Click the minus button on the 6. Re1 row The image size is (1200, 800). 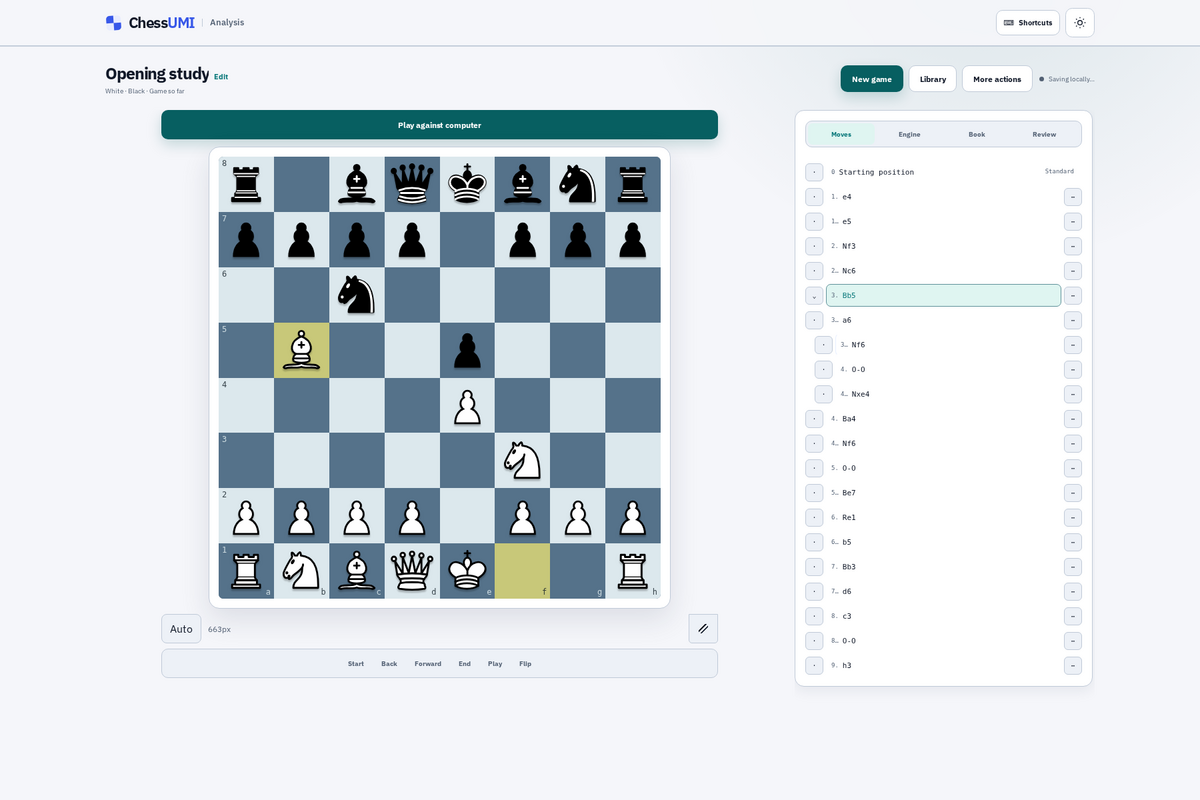click(x=1072, y=517)
